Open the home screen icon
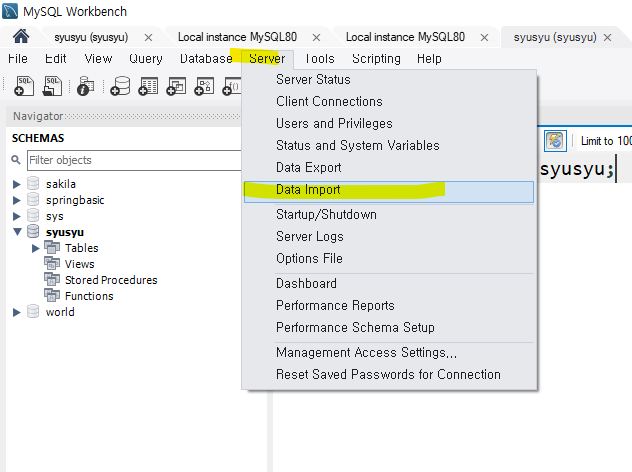The height and width of the screenshot is (472, 632). (21, 37)
